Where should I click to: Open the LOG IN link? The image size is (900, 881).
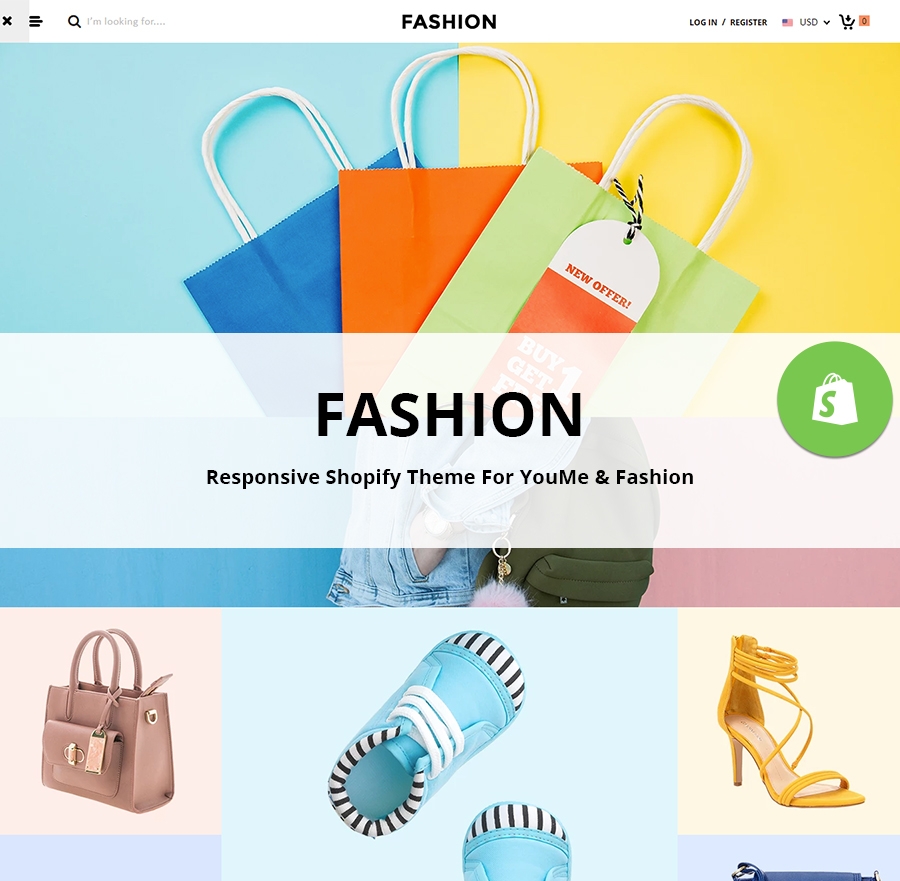coord(703,22)
